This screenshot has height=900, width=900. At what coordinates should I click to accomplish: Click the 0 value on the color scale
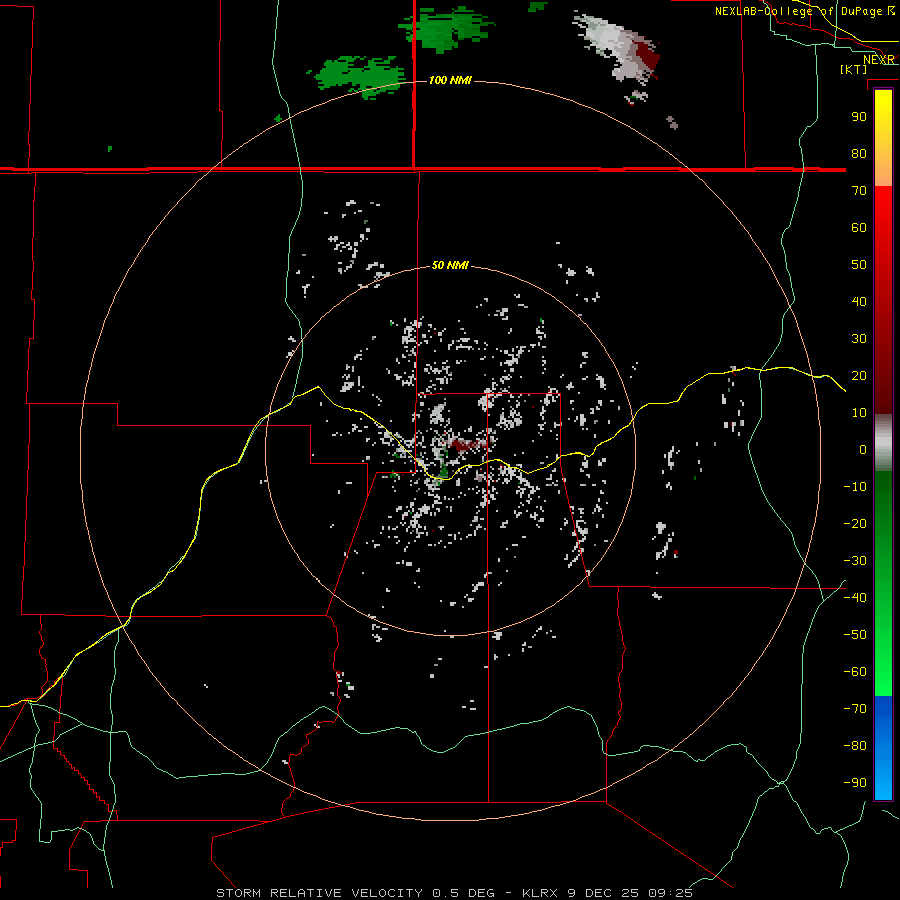tap(863, 449)
